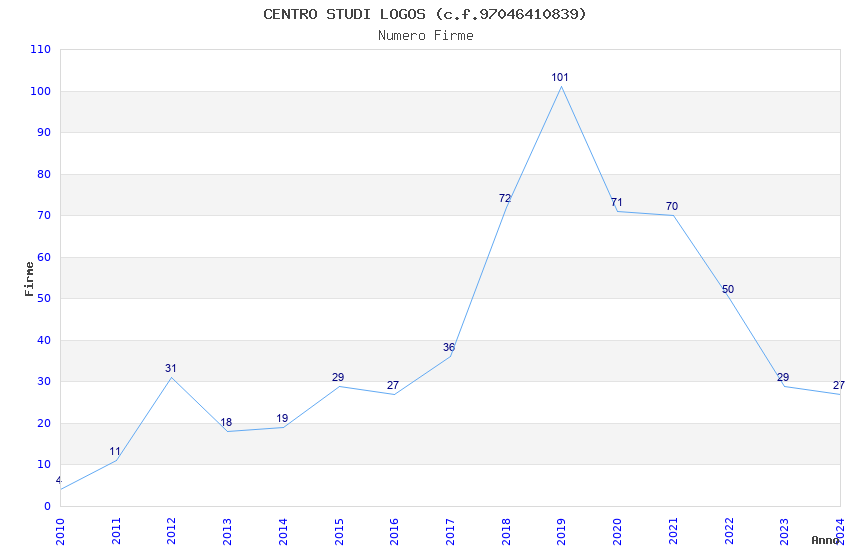Select the 2010 data label 4
The width and height of the screenshot is (850, 550).
pyautogui.click(x=59, y=481)
